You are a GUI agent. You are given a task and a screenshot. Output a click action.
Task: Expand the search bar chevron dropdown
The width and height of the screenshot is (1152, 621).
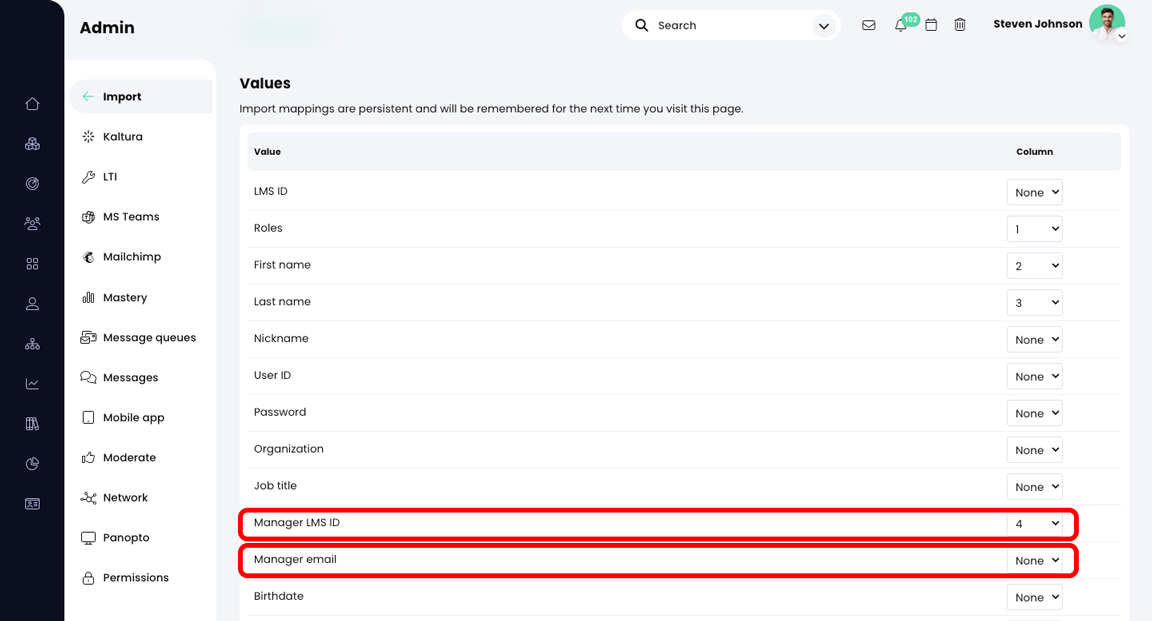[823, 25]
